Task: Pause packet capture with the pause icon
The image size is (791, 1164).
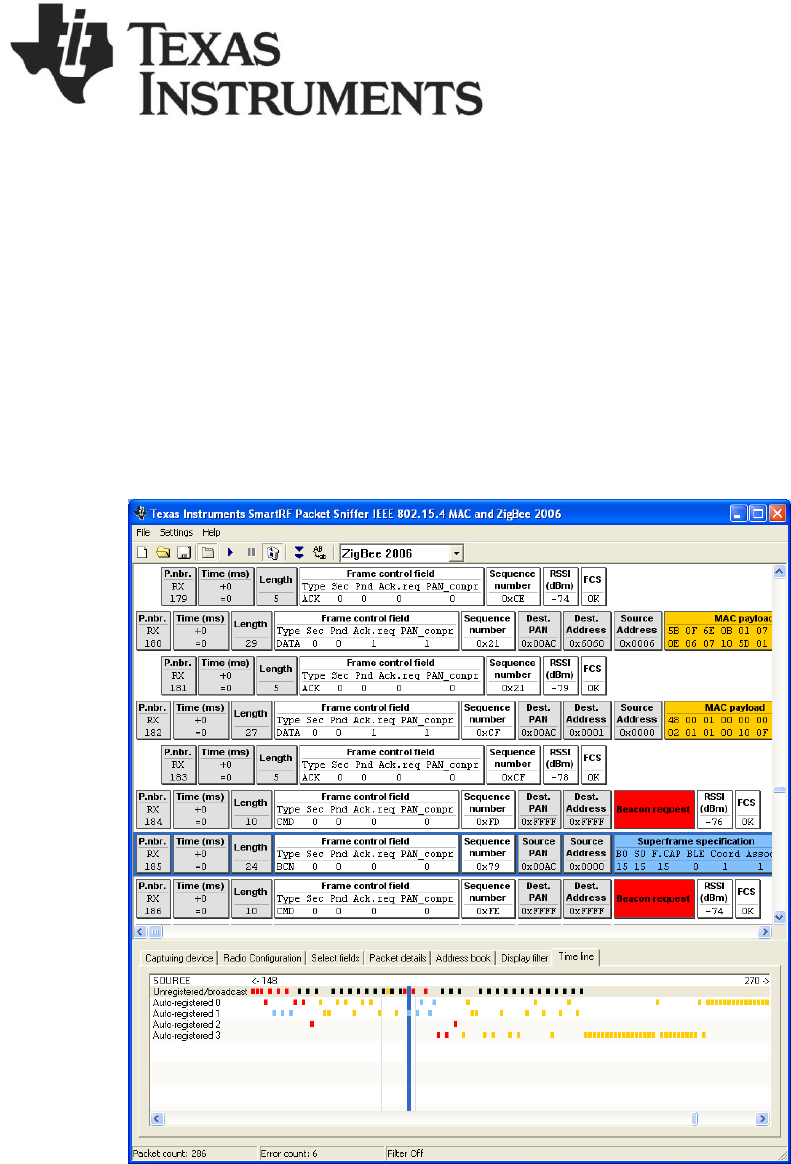Action: [x=252, y=553]
